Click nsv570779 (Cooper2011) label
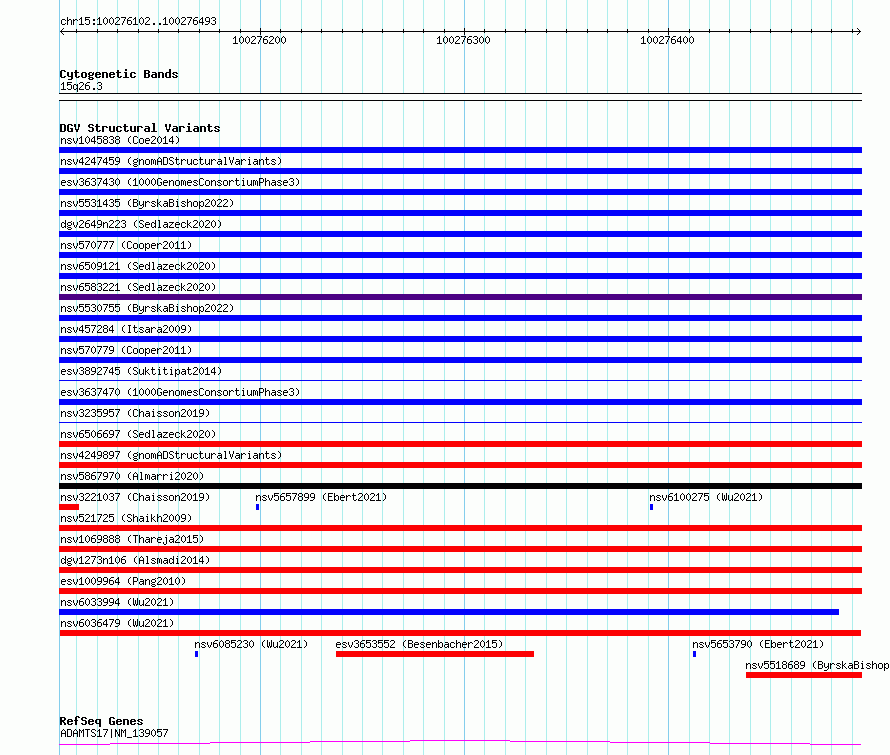This screenshot has width=890, height=755. coord(126,350)
